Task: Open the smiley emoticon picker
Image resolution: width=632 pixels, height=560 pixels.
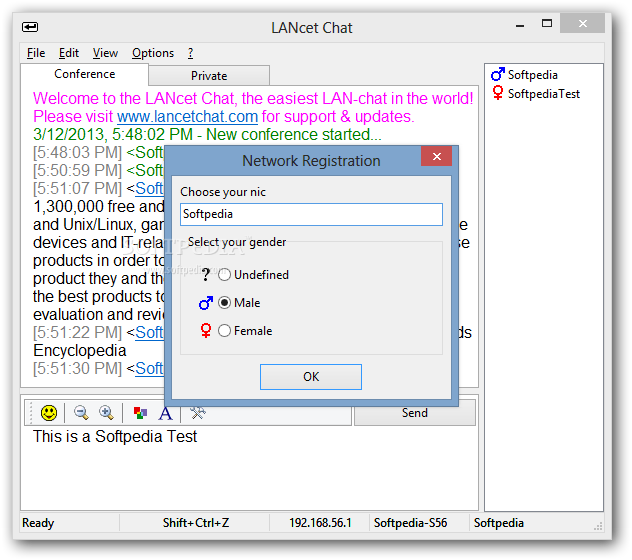Action: tap(49, 413)
